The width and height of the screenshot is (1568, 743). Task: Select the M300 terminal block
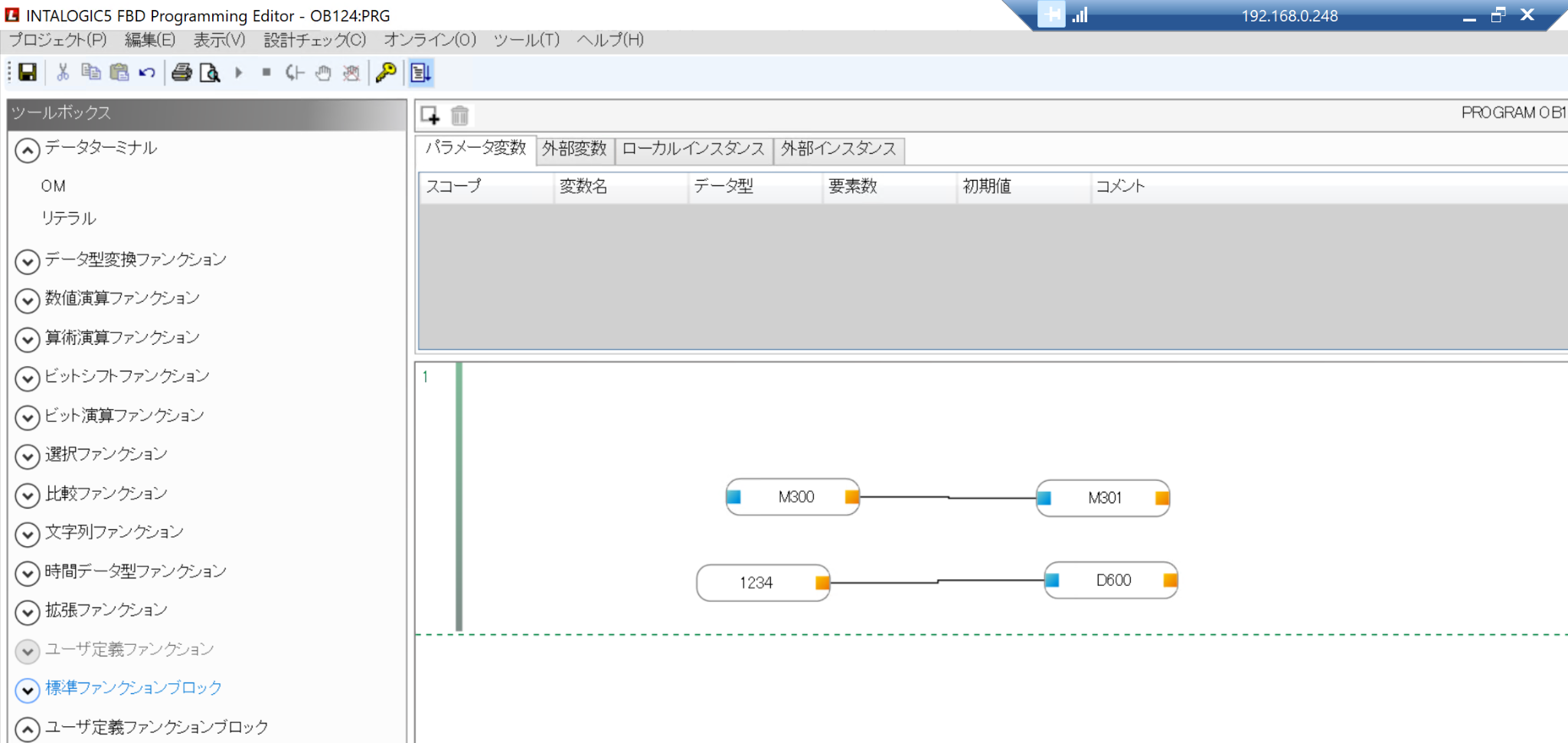(x=795, y=497)
